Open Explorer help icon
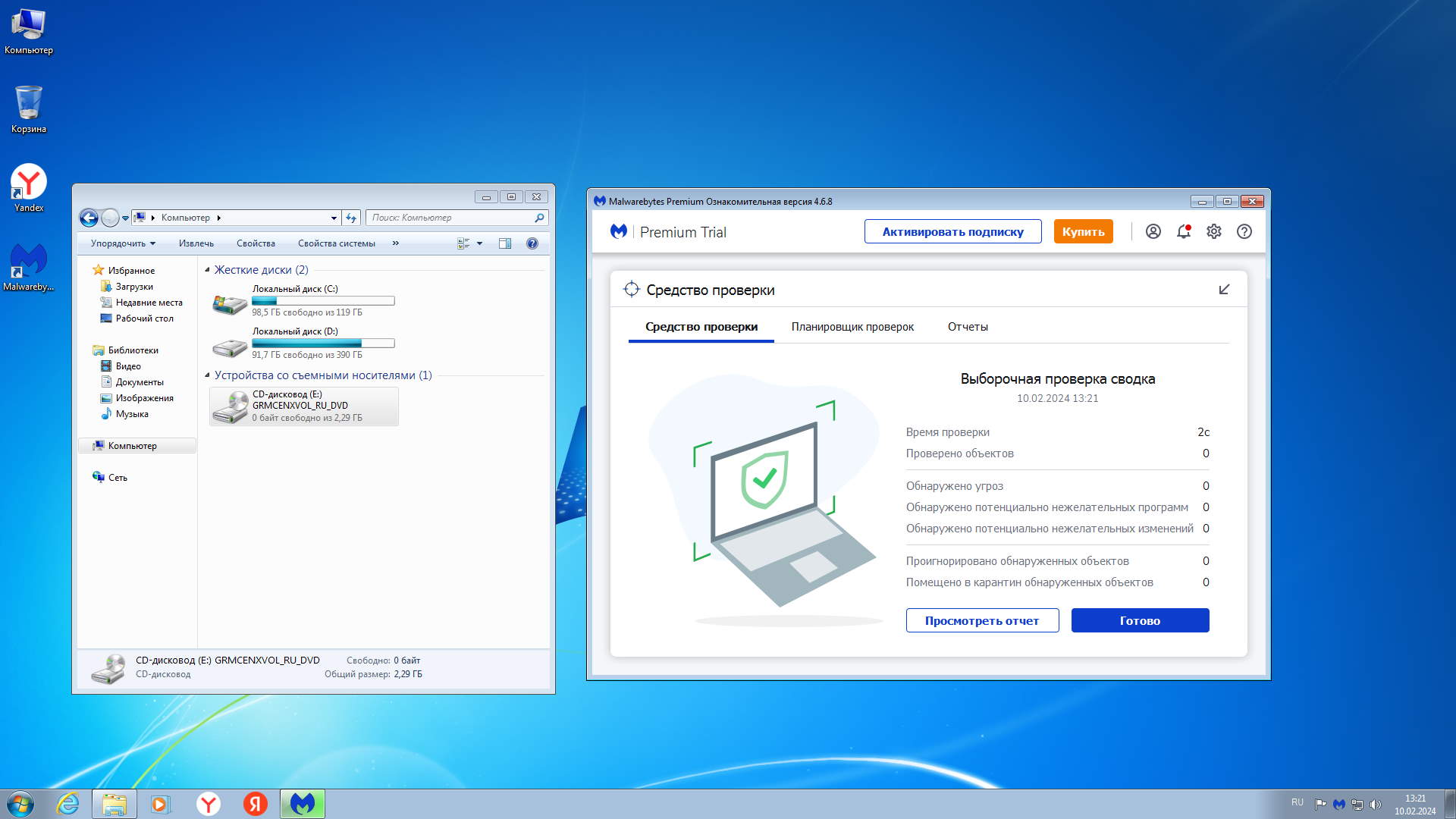This screenshot has width=1456, height=819. tap(532, 243)
